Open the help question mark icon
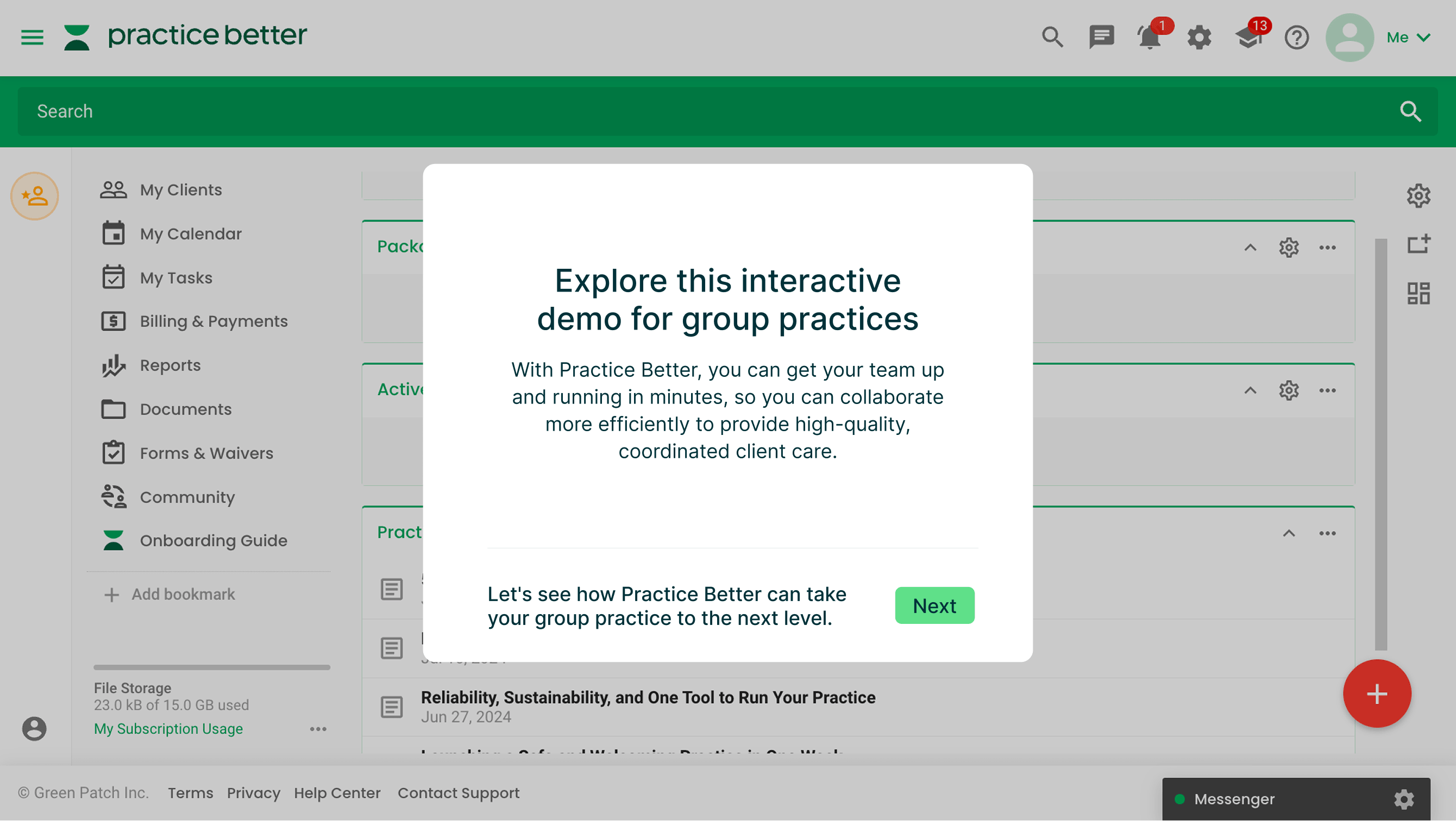 coord(1297,37)
